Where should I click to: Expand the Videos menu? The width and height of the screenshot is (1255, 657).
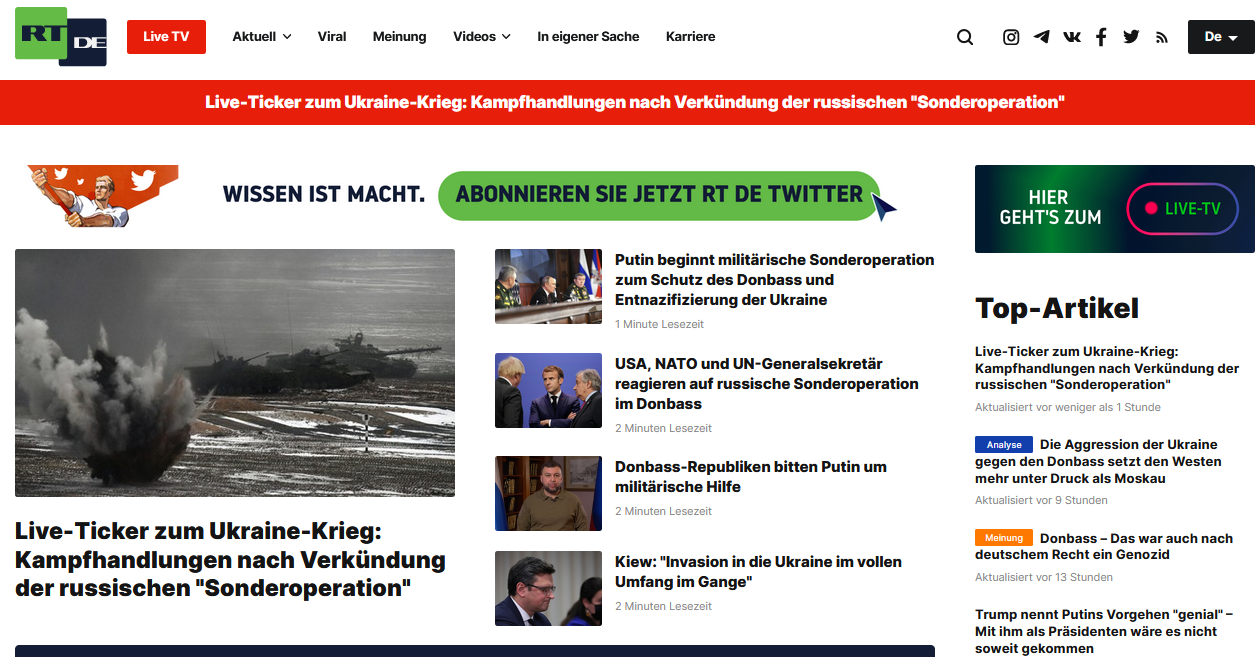pos(482,37)
